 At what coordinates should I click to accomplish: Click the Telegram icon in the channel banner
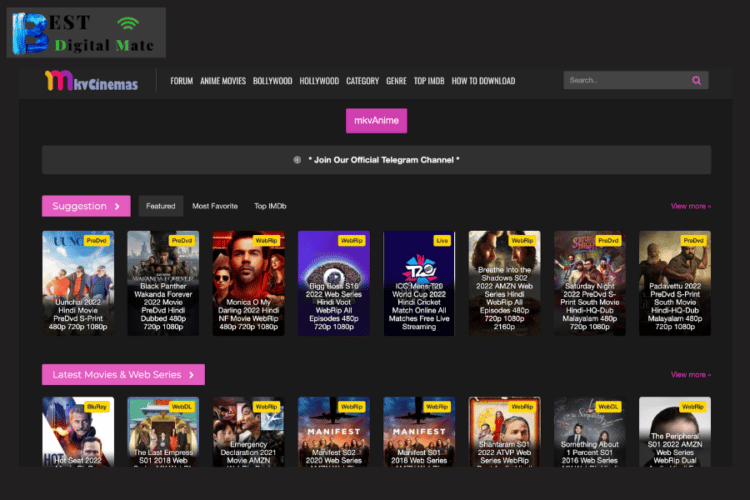[297, 160]
